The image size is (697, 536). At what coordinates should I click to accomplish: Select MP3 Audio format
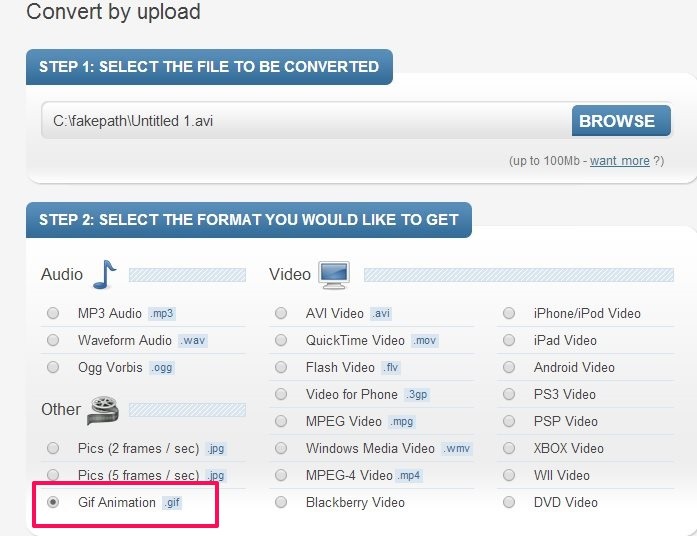click(x=52, y=313)
